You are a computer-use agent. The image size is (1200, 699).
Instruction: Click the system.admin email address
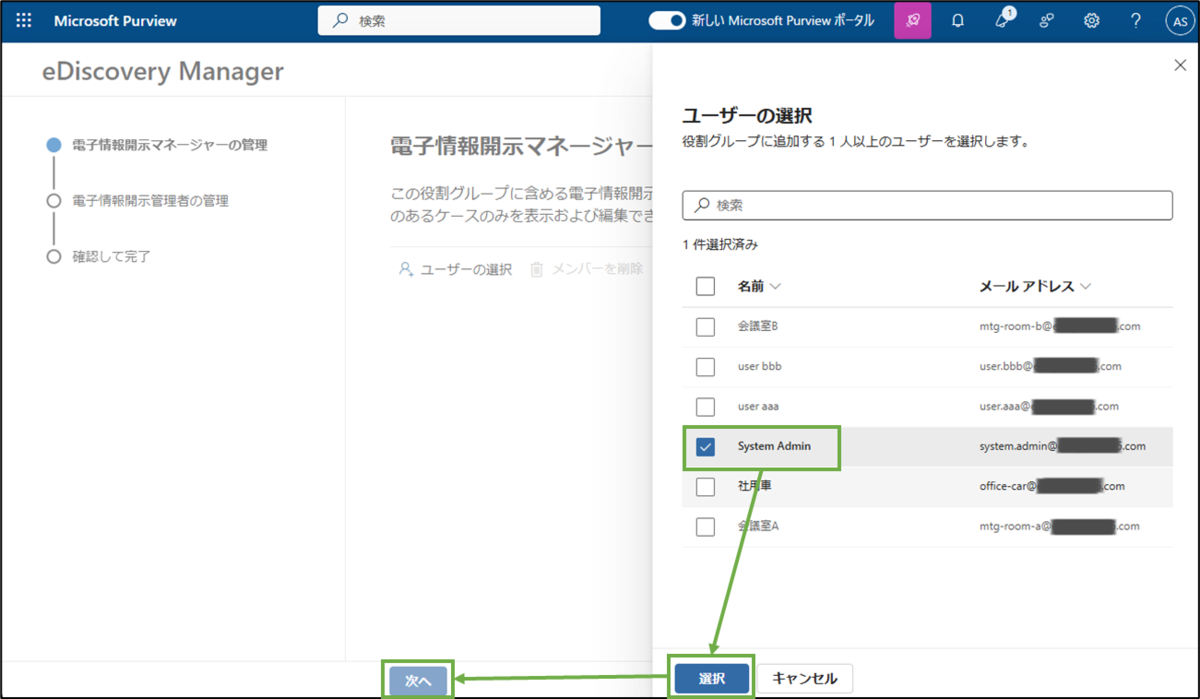coord(1063,446)
